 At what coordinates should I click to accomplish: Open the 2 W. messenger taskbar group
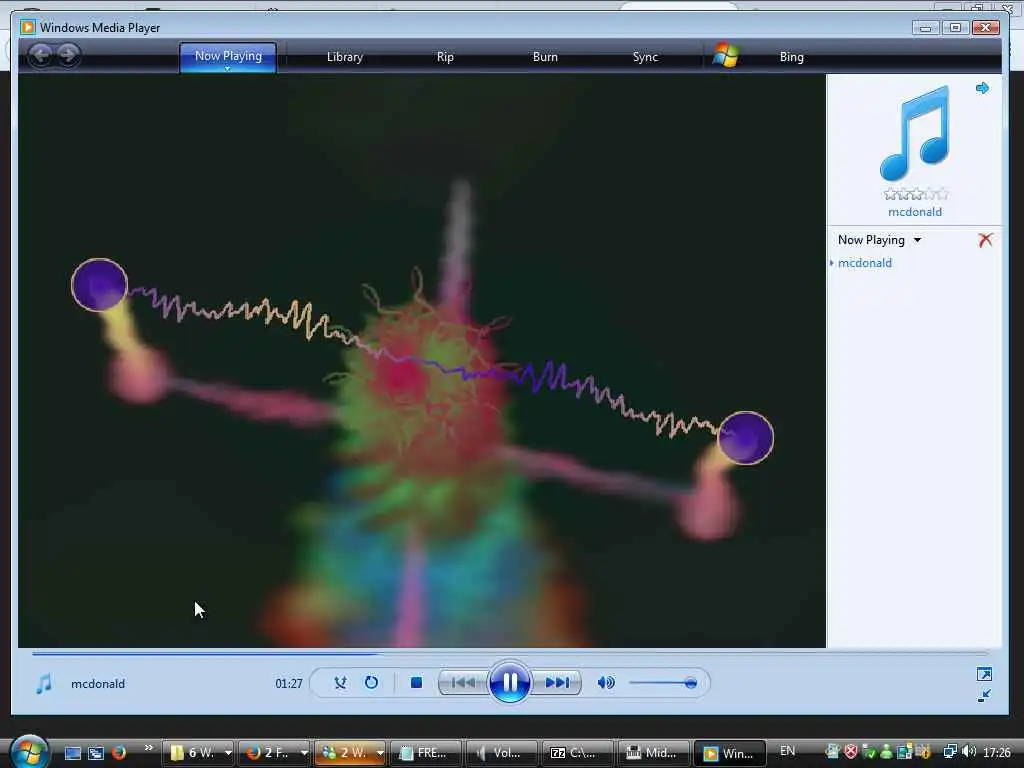pyautogui.click(x=350, y=753)
